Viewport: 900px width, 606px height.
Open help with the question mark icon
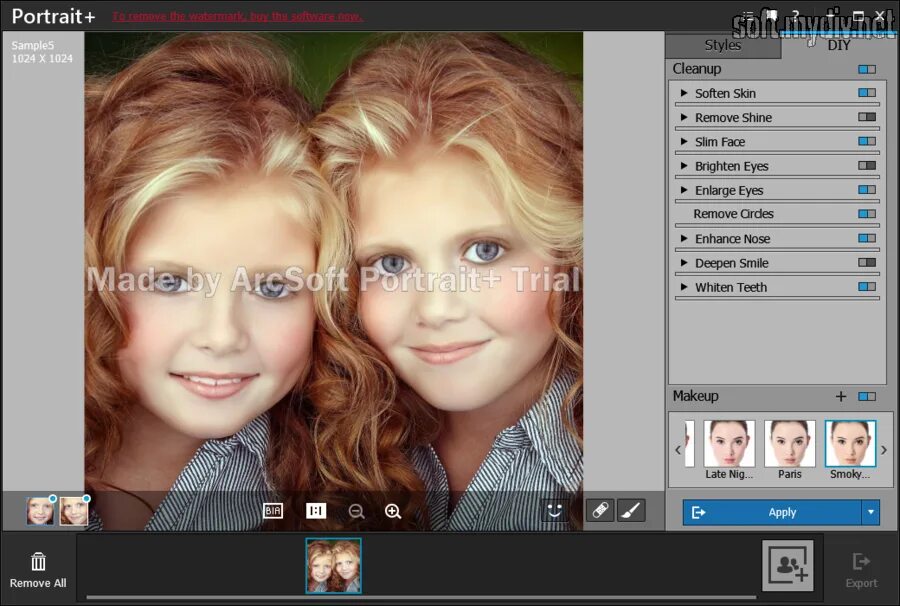[796, 15]
